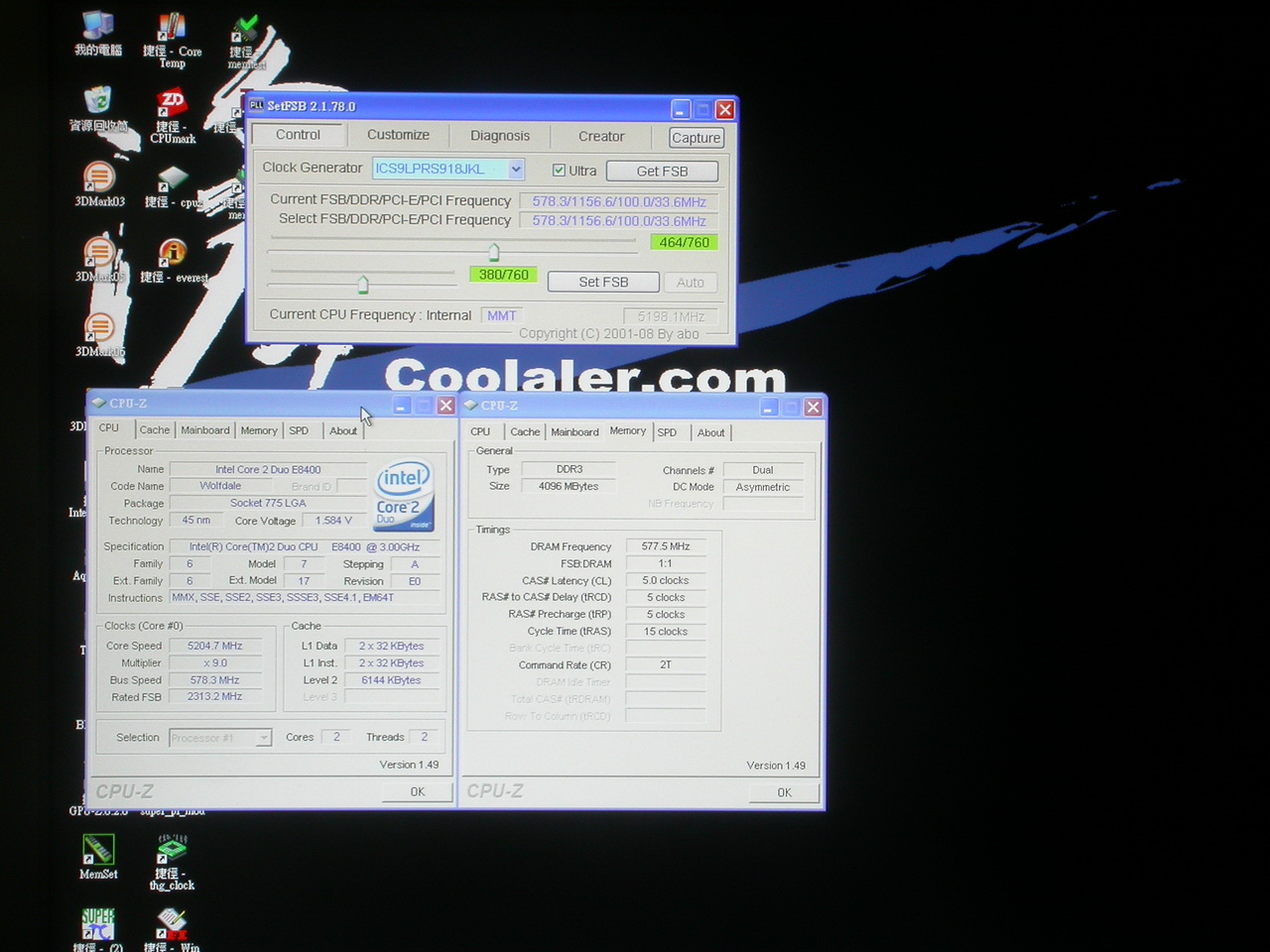Select Memory tab in left CPU-Z window
1270x952 pixels.
(259, 430)
